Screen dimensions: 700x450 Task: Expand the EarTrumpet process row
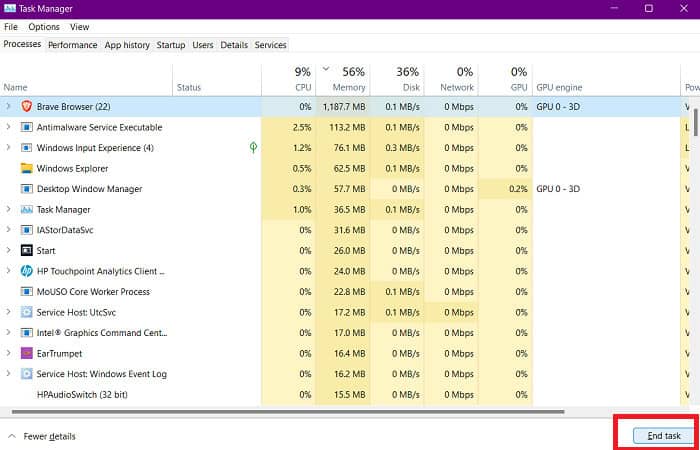[8, 353]
